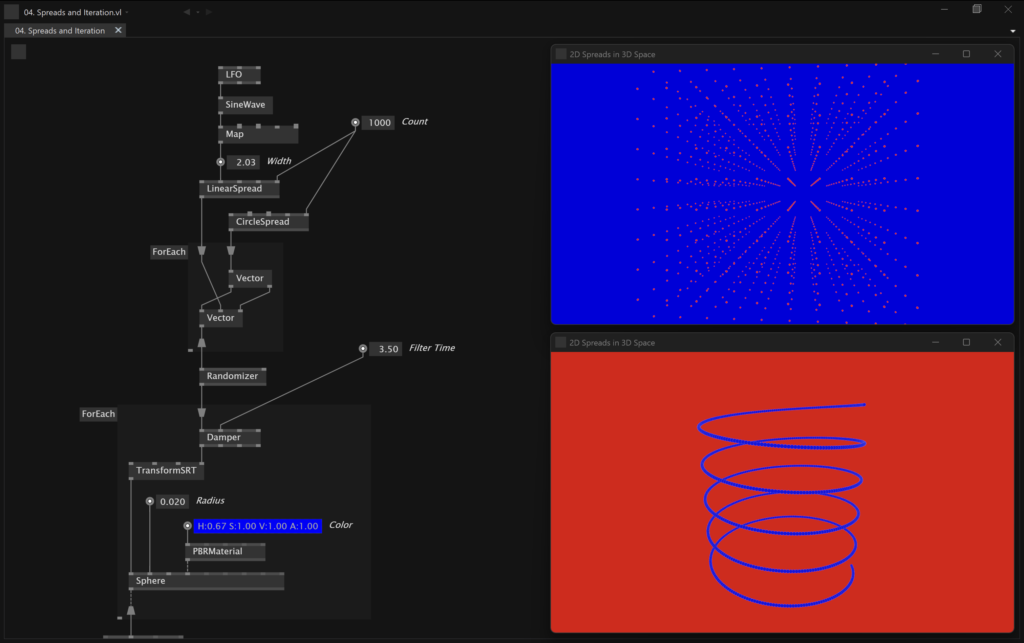Switch to the 04. Spreads and Iteration tab
Image resolution: width=1024 pixels, height=643 pixels.
coord(60,30)
